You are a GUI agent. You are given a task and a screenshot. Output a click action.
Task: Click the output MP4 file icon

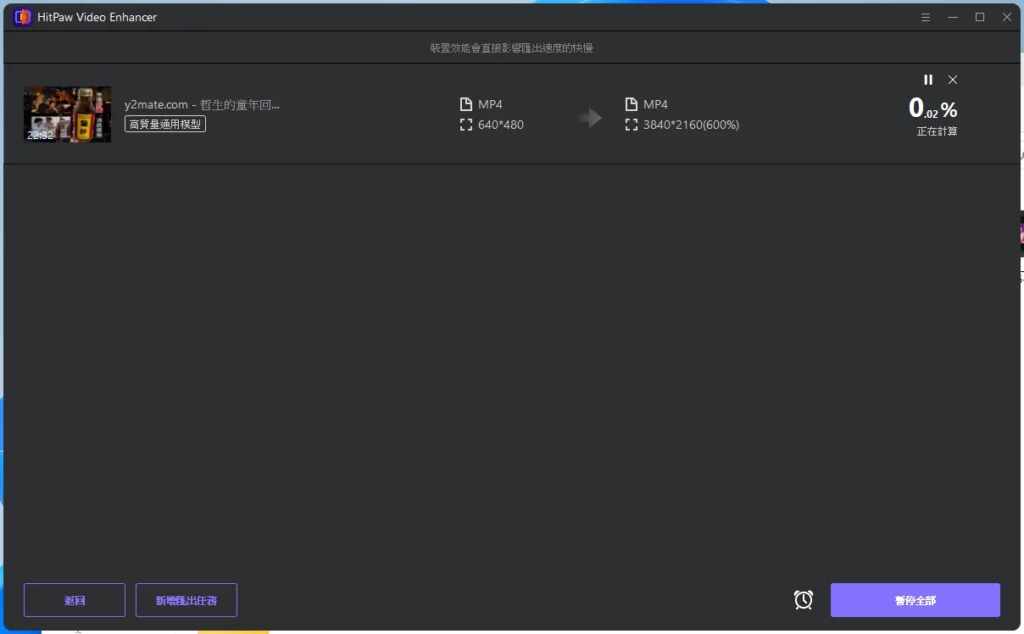(631, 104)
